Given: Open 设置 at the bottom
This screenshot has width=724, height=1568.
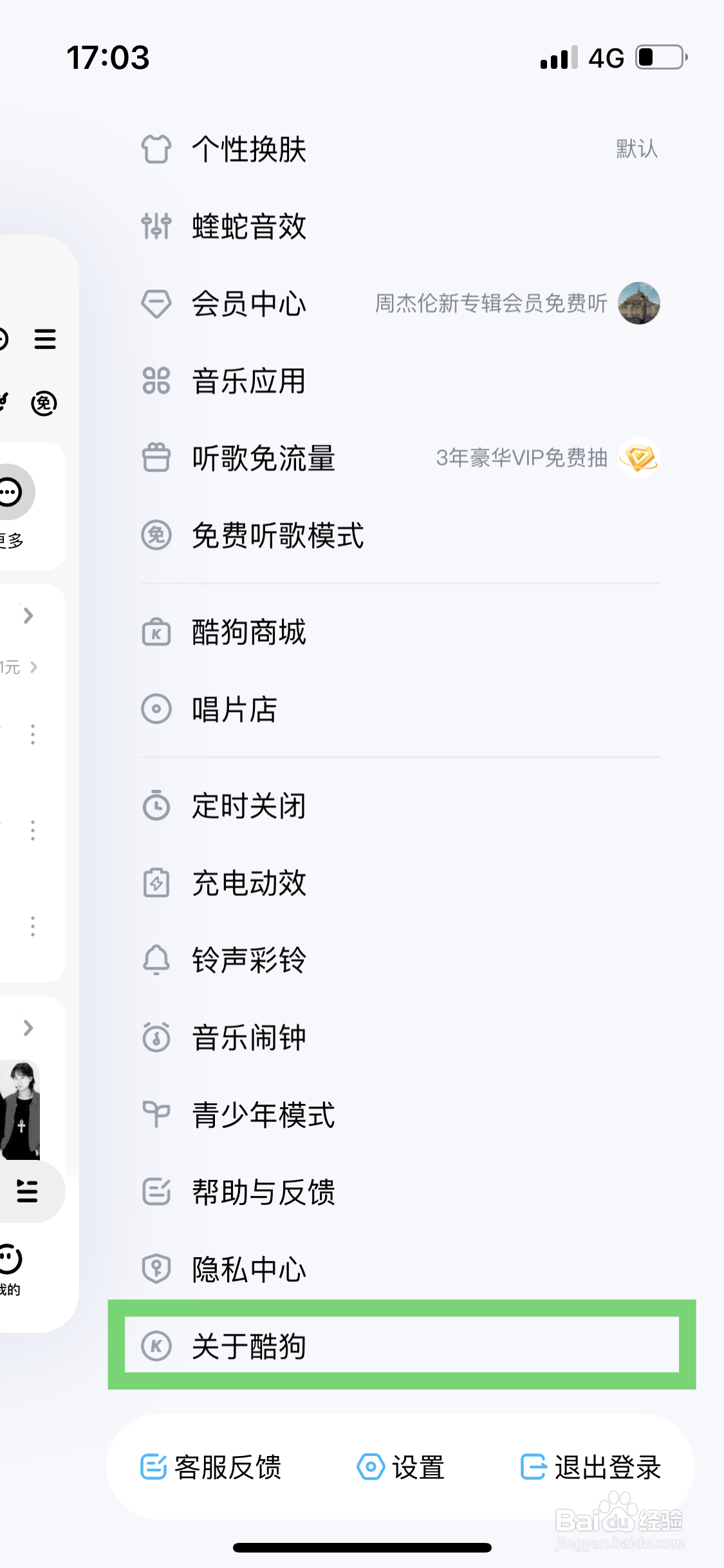Looking at the screenshot, I should (x=400, y=1468).
